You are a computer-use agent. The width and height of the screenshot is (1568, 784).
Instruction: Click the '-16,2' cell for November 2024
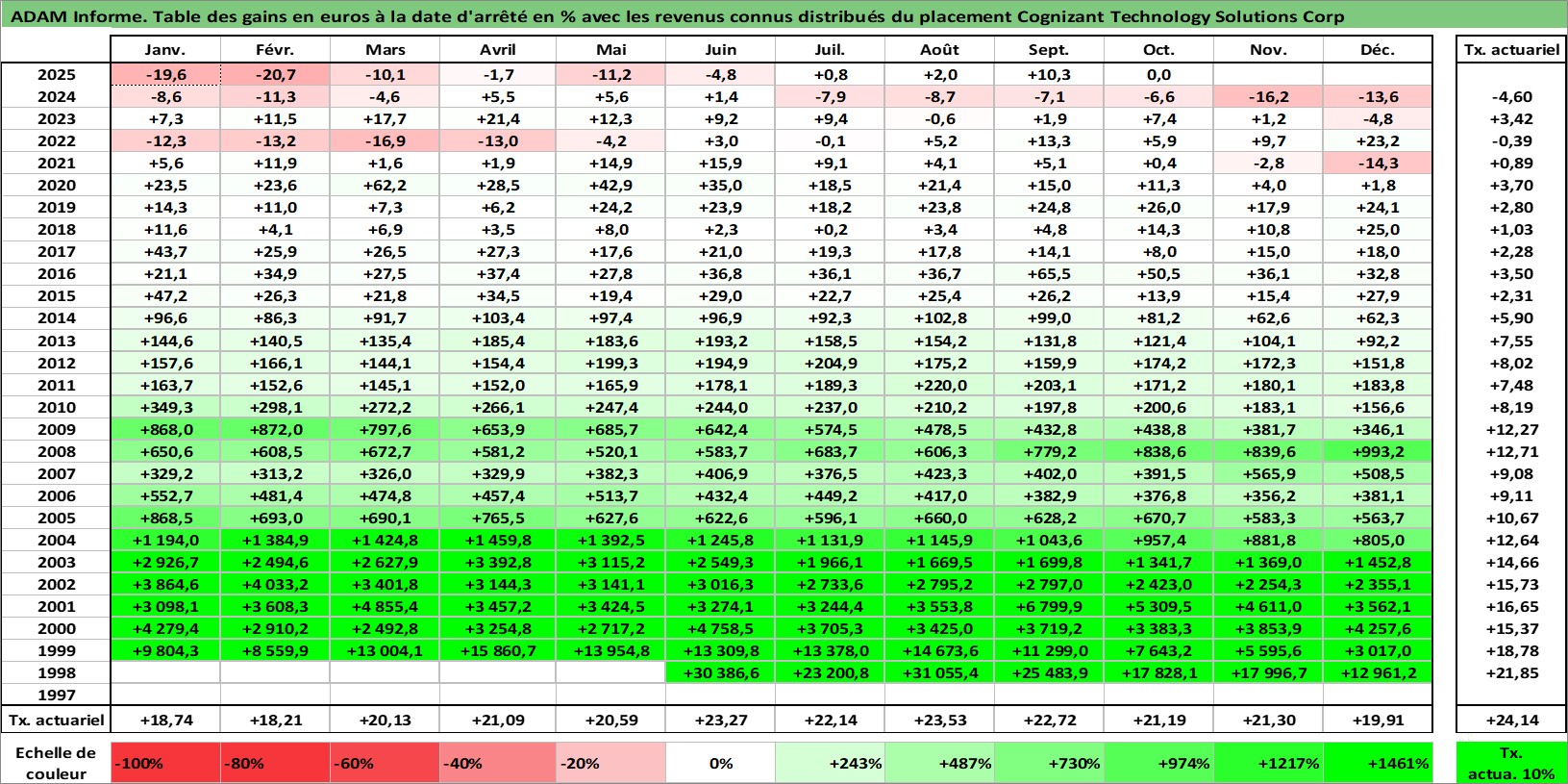coord(1268,96)
